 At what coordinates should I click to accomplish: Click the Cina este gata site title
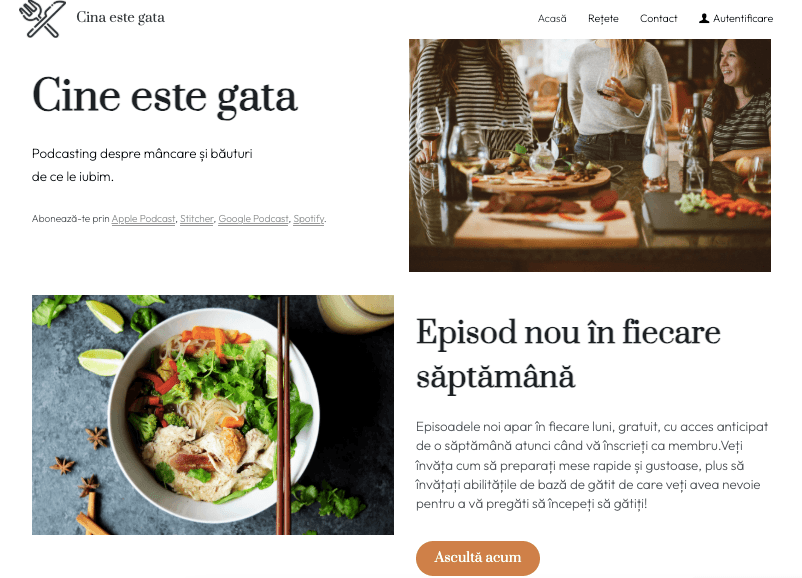pyautogui.click(x=121, y=17)
